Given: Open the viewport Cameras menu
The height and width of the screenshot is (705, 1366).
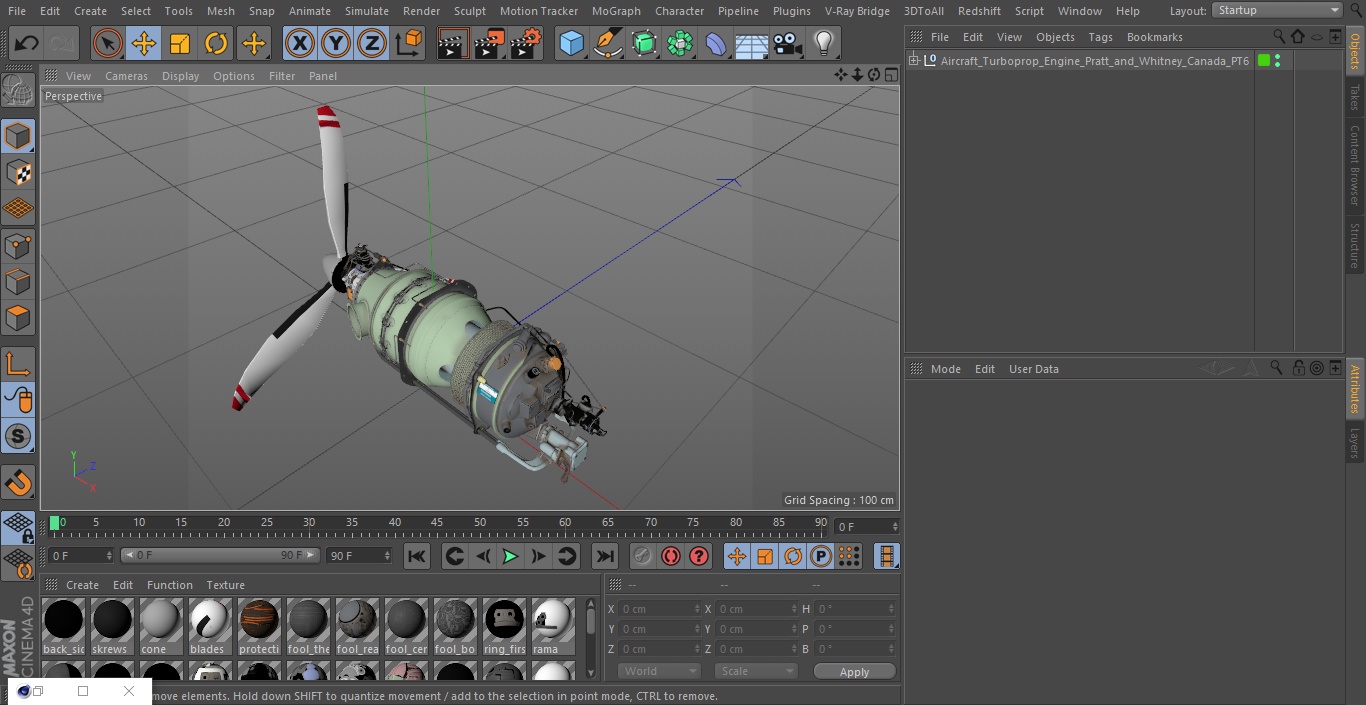Looking at the screenshot, I should click(126, 76).
